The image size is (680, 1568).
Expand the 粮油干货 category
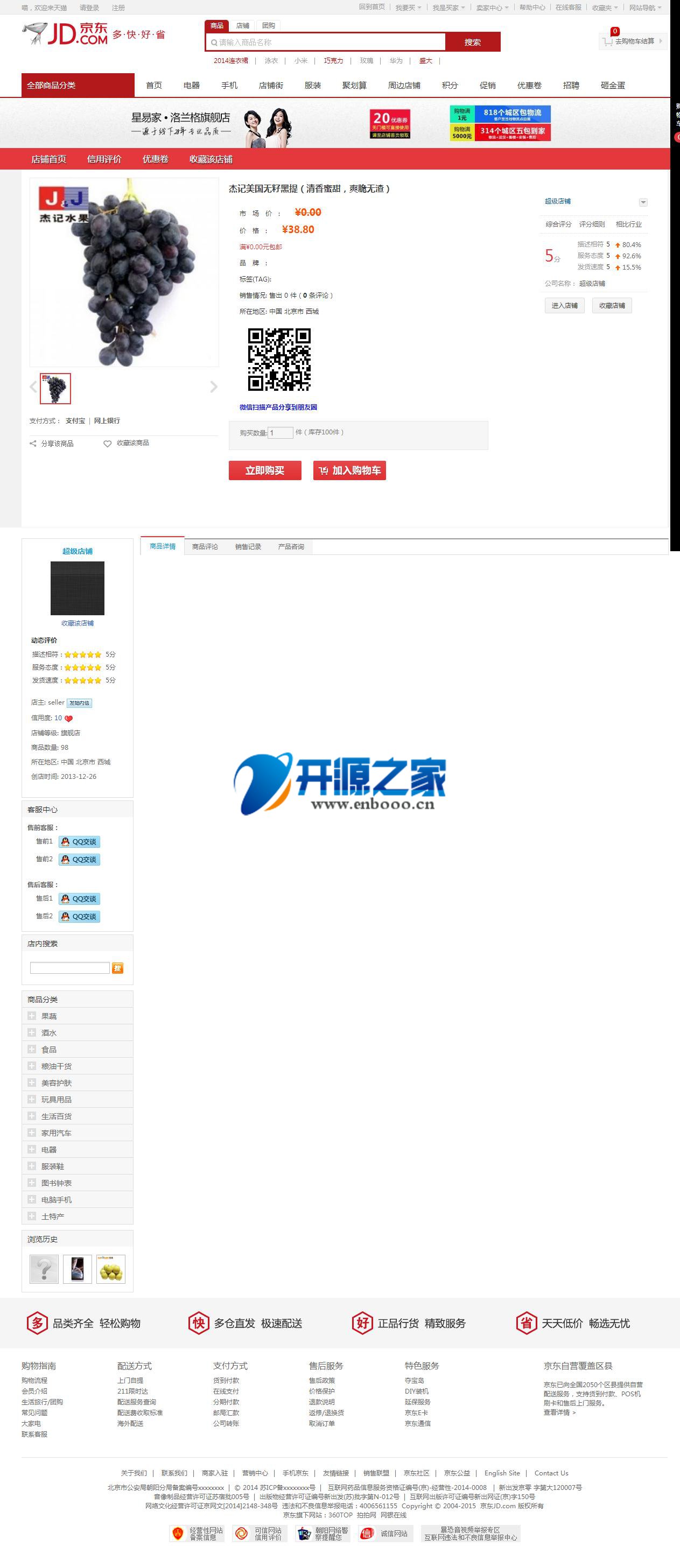coord(32,1065)
